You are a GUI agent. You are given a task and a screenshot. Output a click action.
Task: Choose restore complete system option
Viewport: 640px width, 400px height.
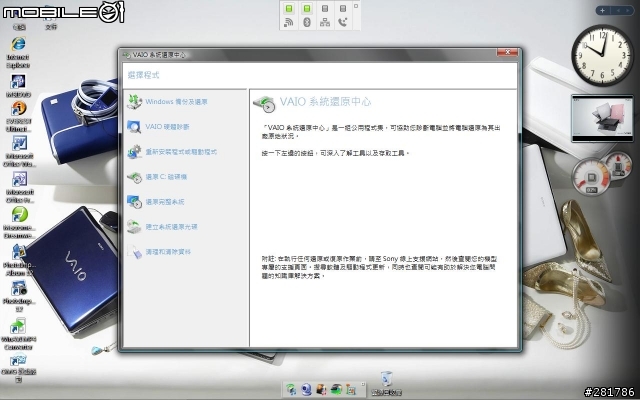(156, 202)
